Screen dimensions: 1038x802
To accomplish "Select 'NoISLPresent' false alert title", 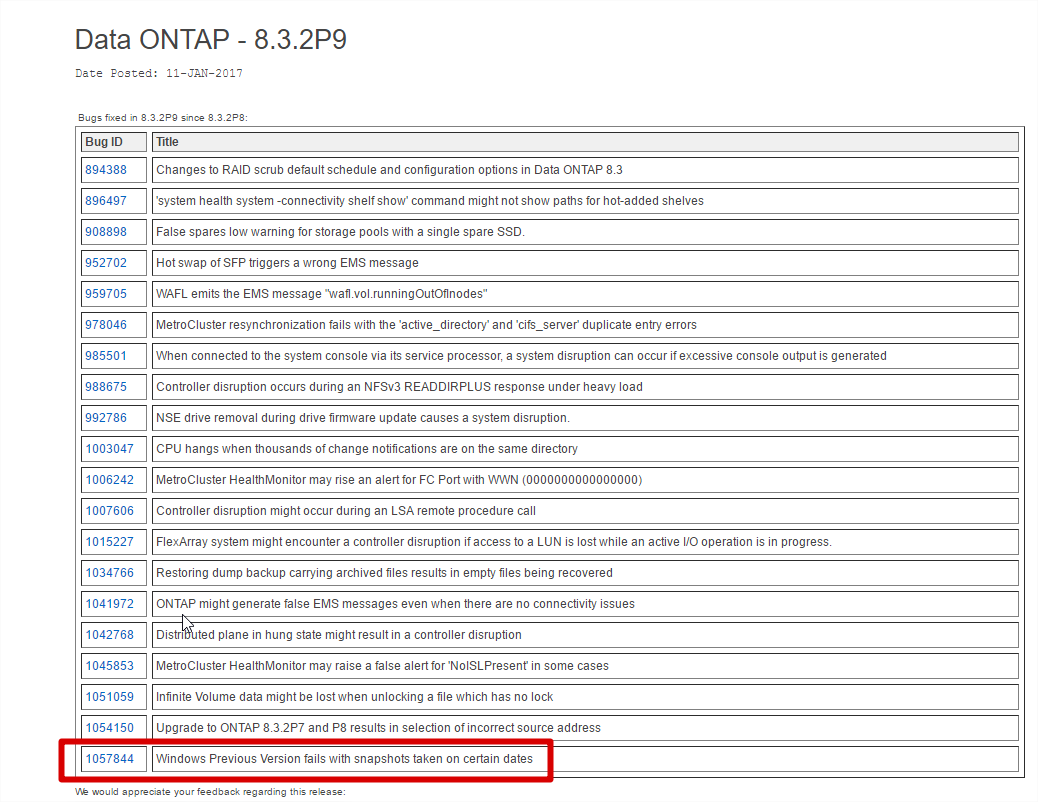I will point(382,666).
